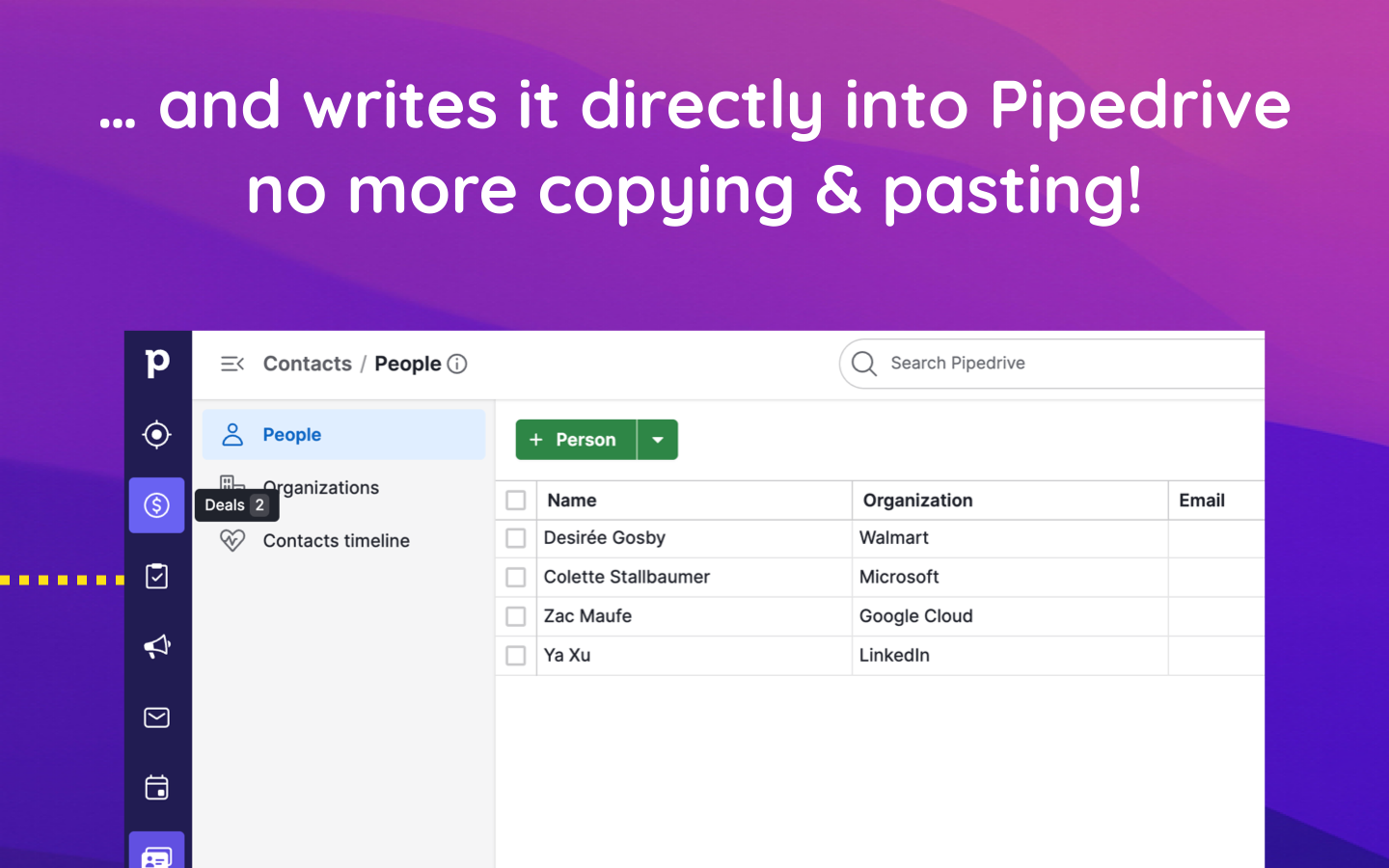Open Calendar icon in sidebar
Viewport: 1389px width, 868px height.
157,788
